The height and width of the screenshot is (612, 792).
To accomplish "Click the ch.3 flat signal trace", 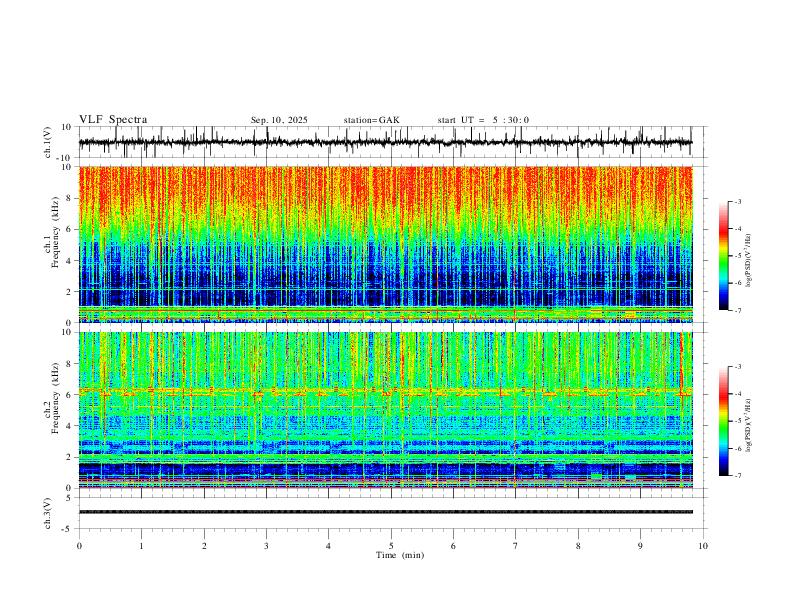I will (x=385, y=512).
